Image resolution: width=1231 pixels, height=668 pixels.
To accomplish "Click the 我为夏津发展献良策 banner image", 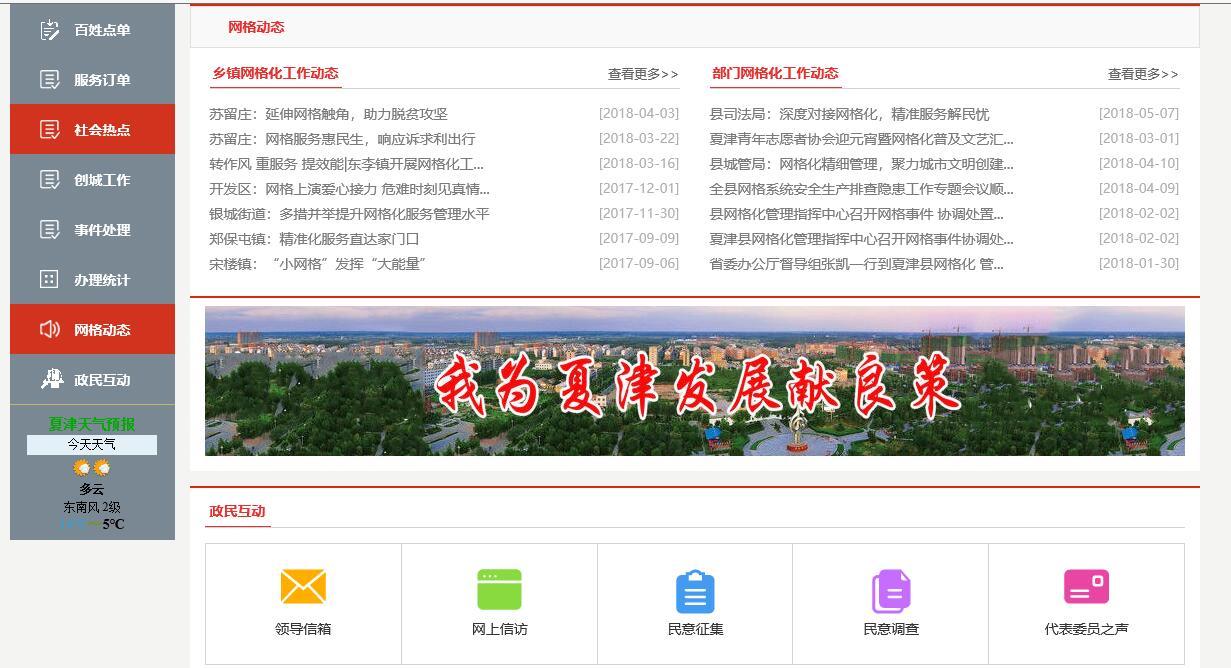I will point(694,381).
